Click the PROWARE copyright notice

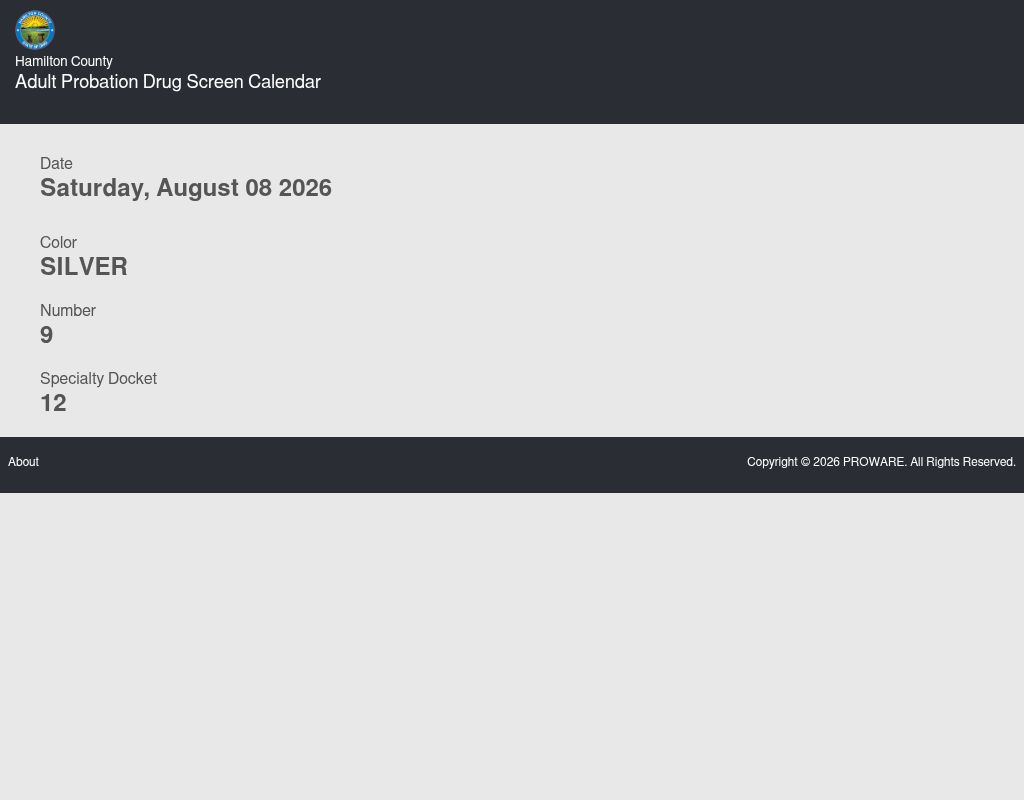pos(881,462)
